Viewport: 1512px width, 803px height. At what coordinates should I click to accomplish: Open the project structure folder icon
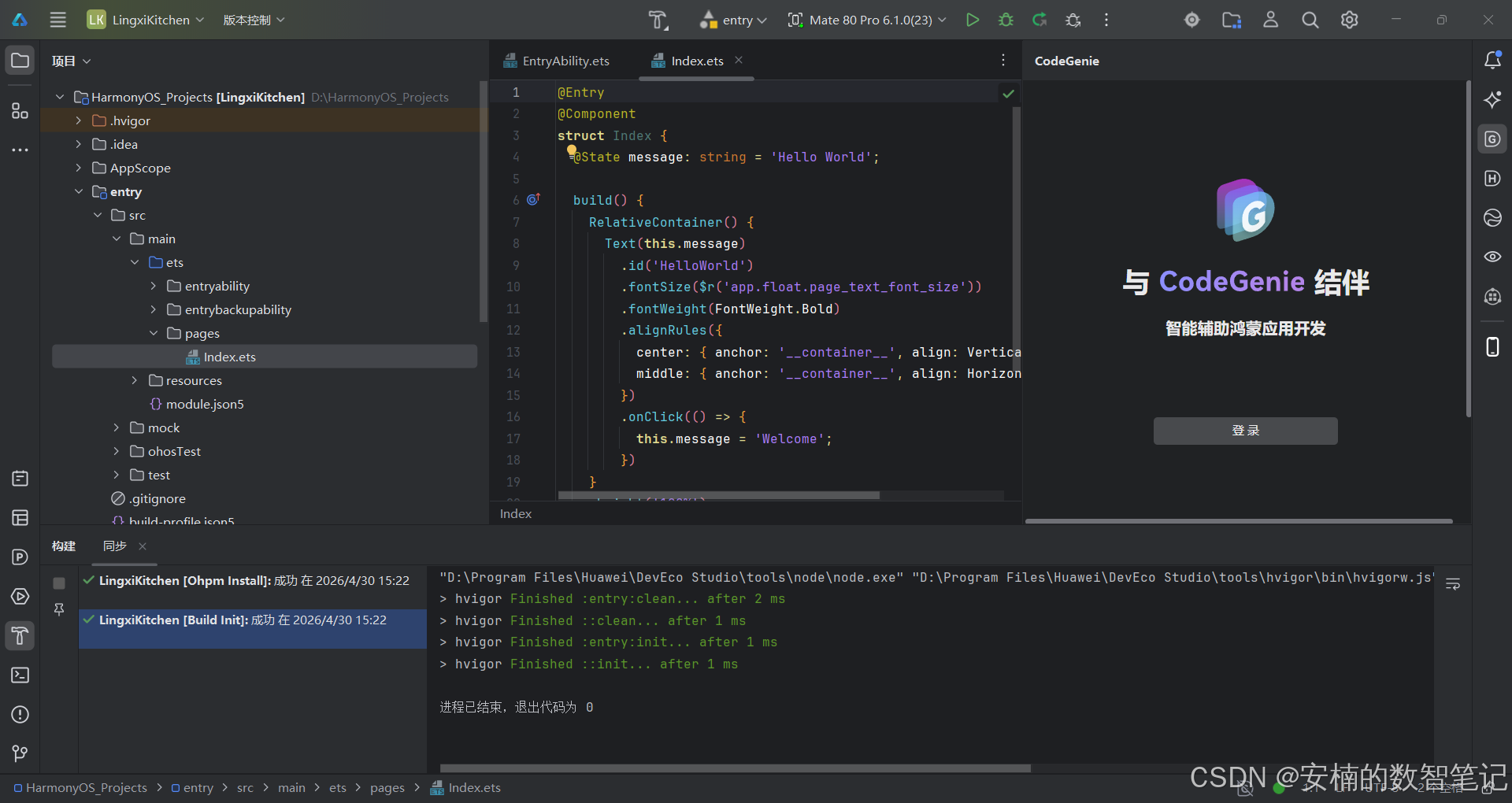coord(1232,20)
